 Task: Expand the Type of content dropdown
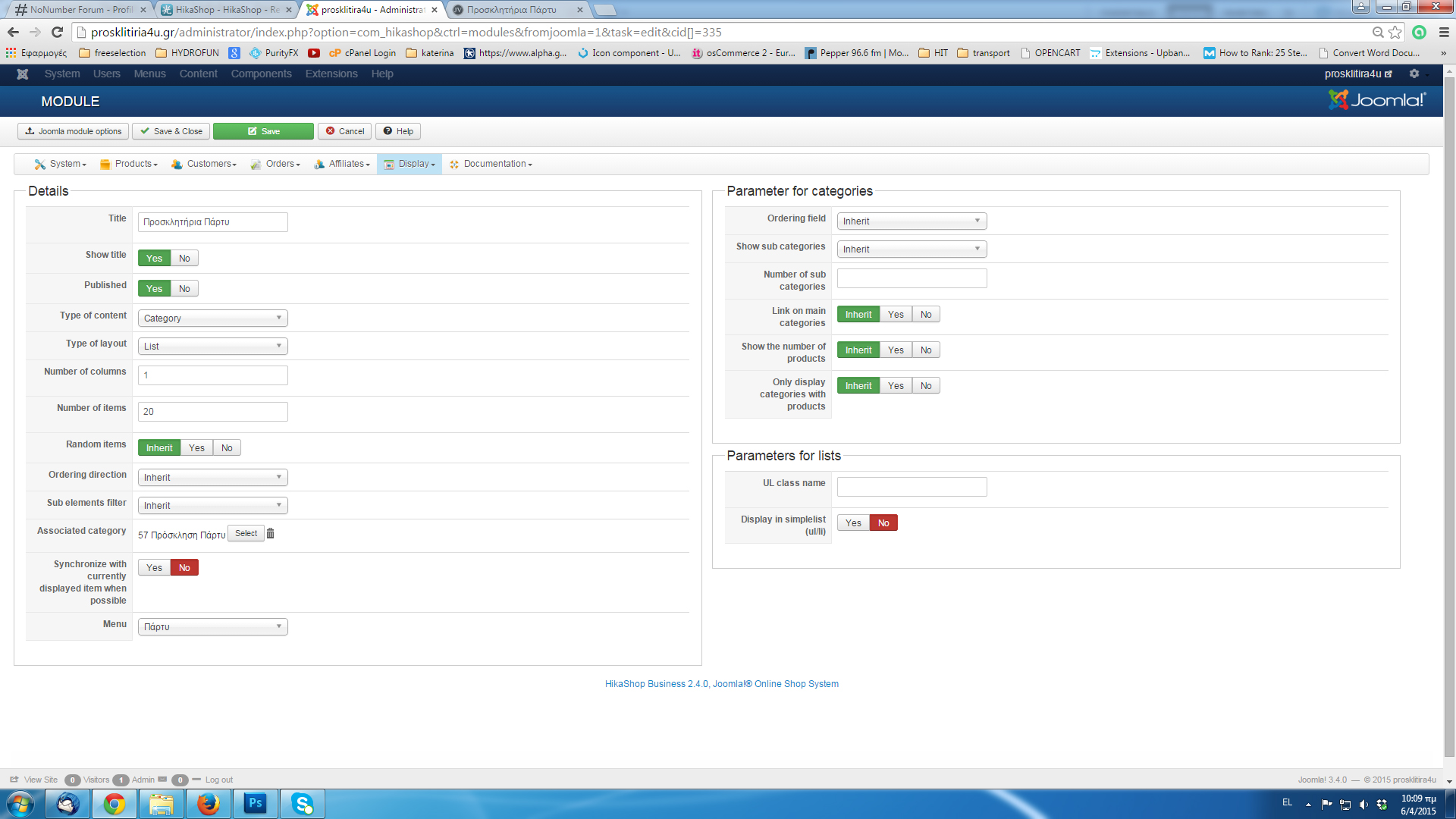[x=212, y=318]
